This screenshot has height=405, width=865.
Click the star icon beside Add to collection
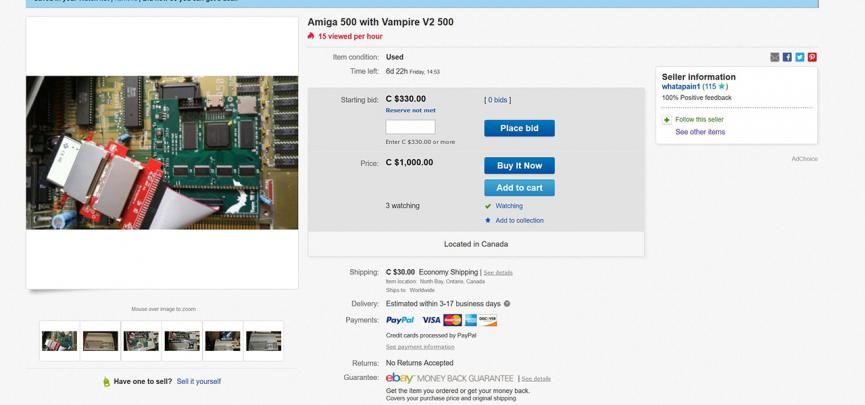point(488,220)
